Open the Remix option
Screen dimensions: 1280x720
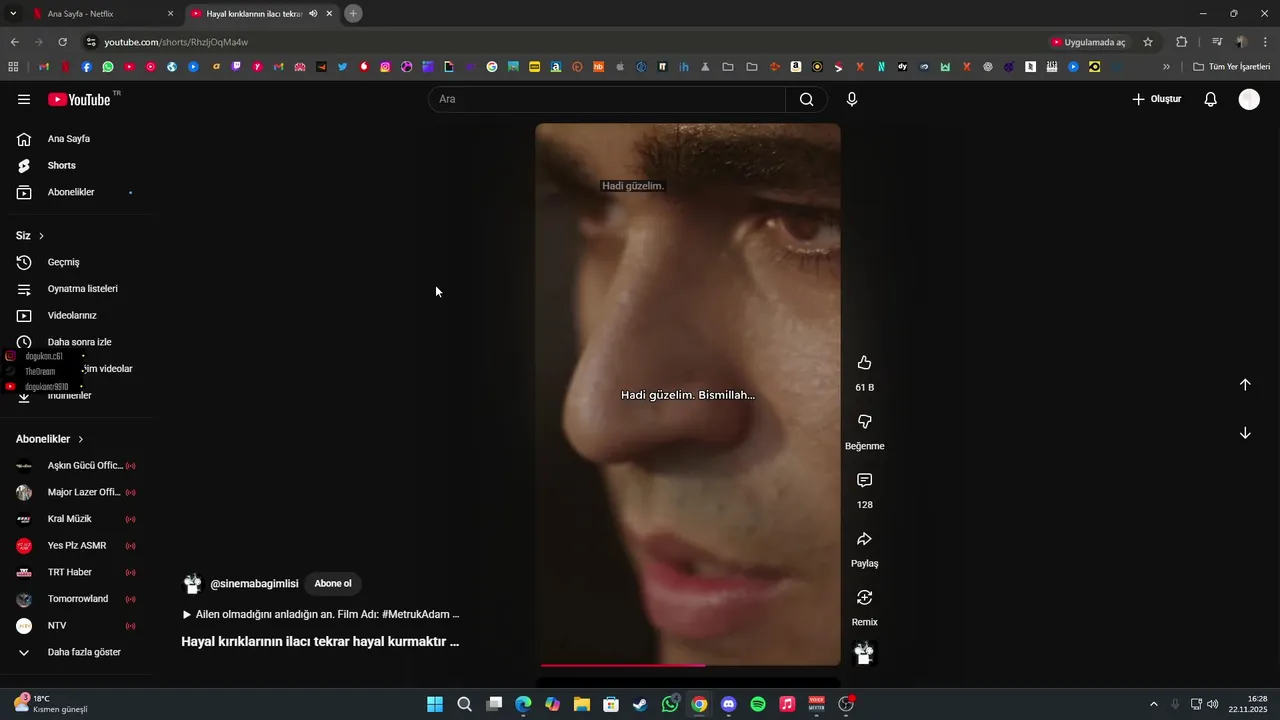tap(865, 598)
